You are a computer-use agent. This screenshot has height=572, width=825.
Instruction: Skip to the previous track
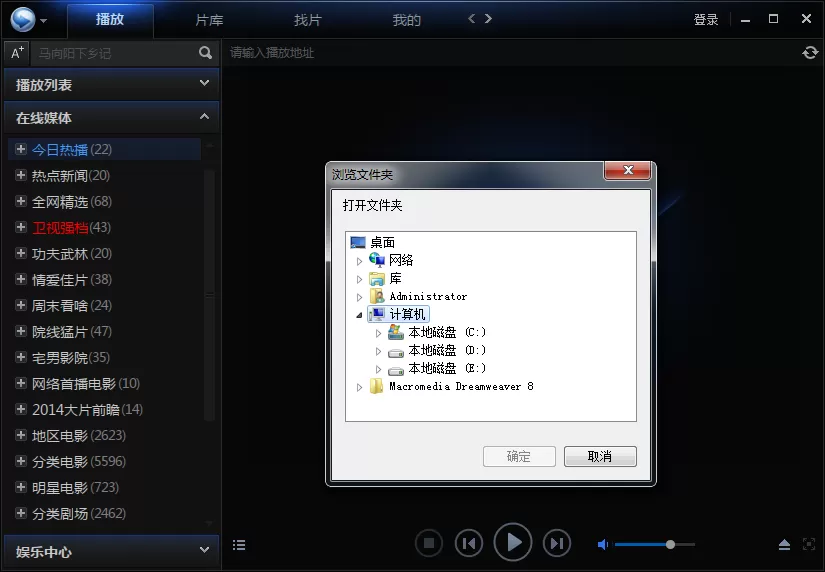coord(469,543)
